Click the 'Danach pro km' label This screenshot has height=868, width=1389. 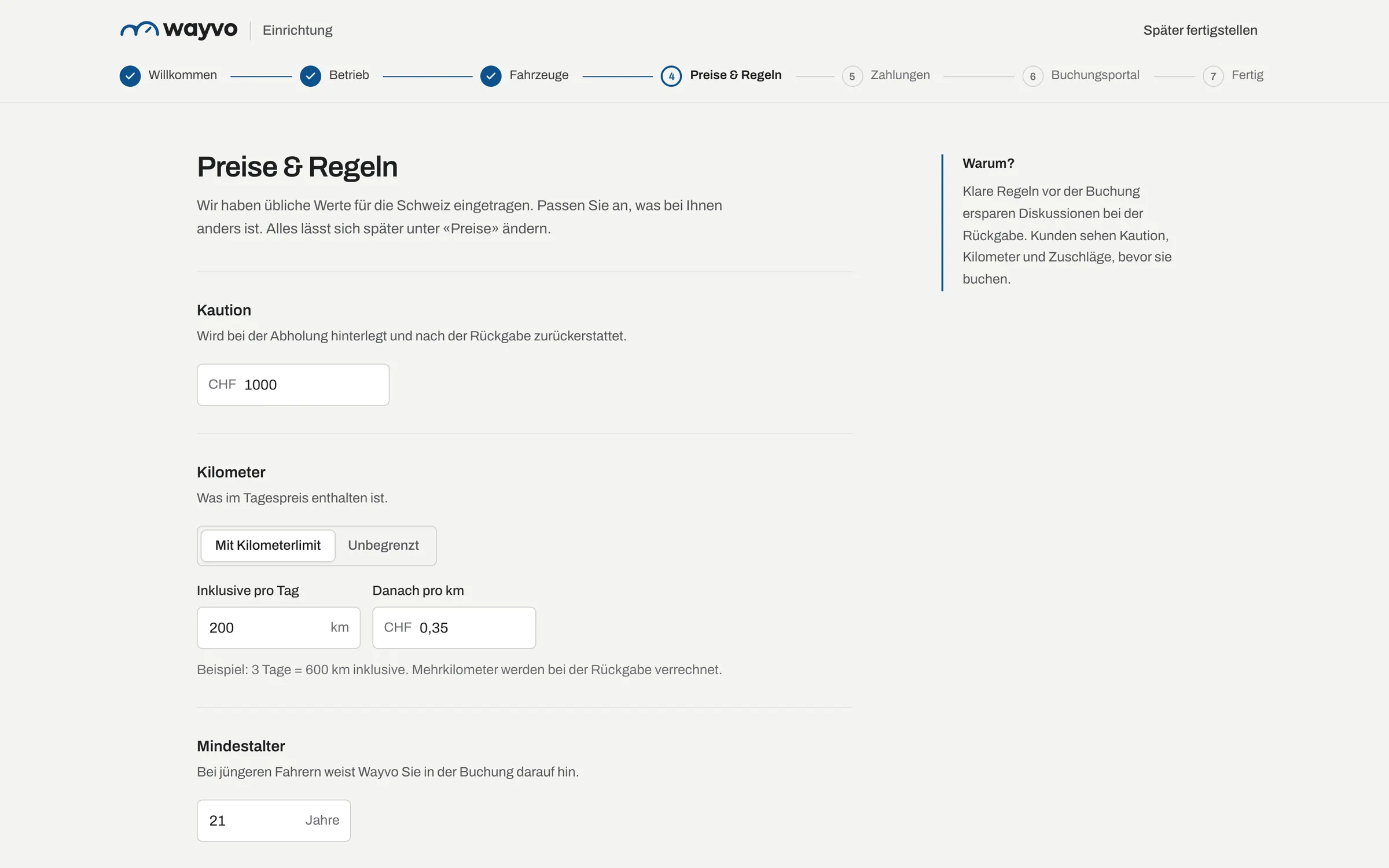[418, 591]
